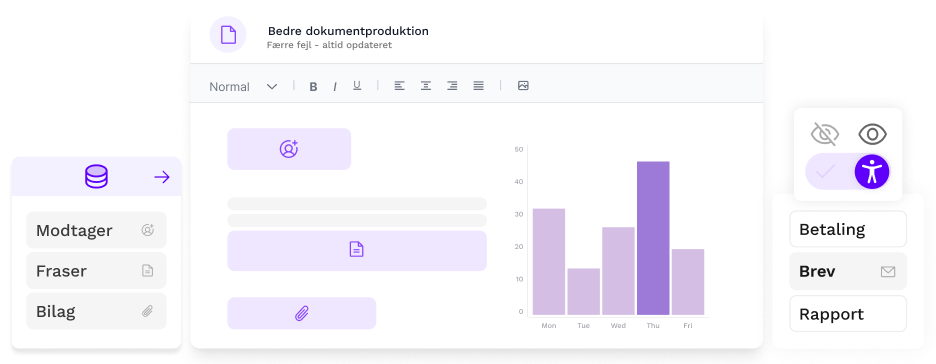Click the paperclip icon in the Bilag row
Image resolution: width=936 pixels, height=364 pixels.
[147, 311]
